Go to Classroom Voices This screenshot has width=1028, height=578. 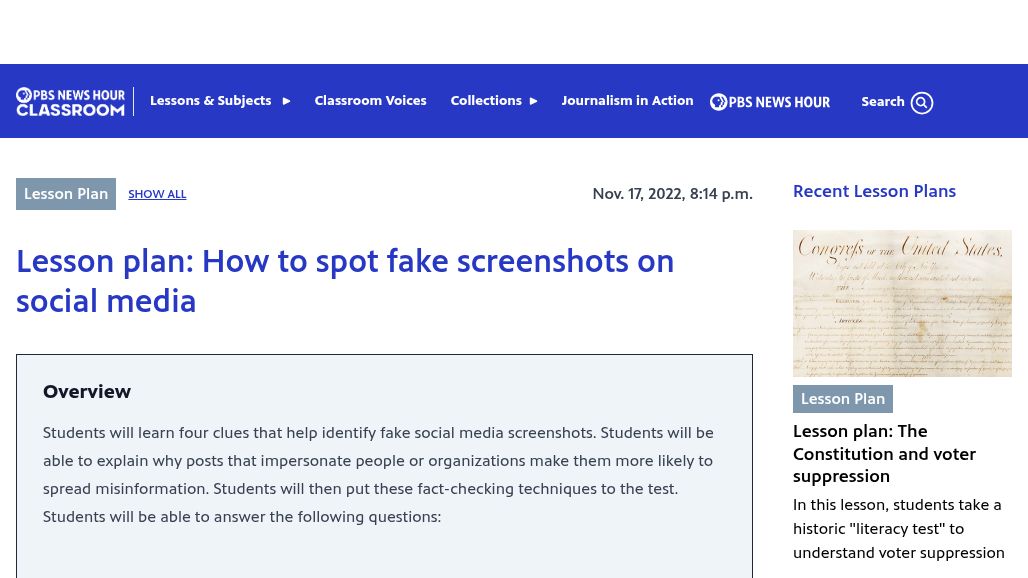click(370, 101)
